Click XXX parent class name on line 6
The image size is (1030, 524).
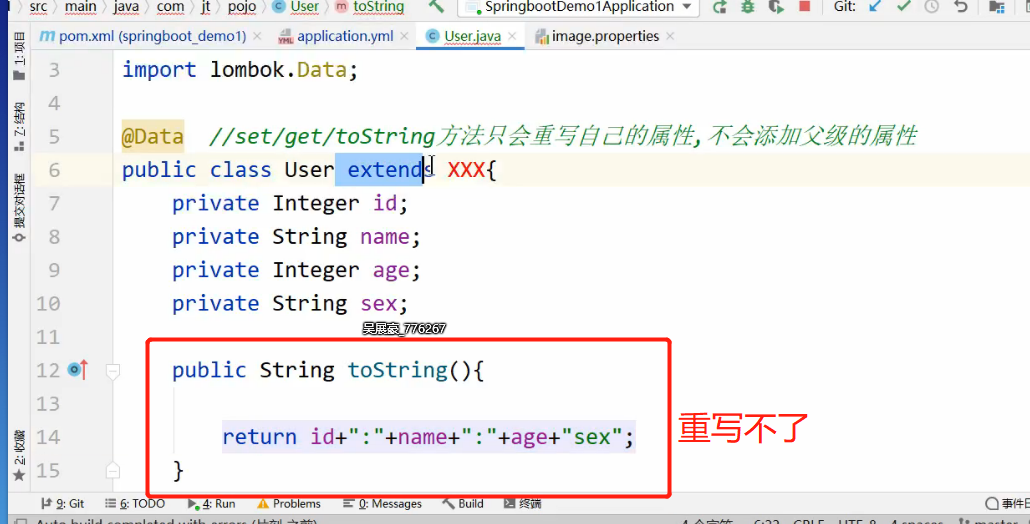466,170
